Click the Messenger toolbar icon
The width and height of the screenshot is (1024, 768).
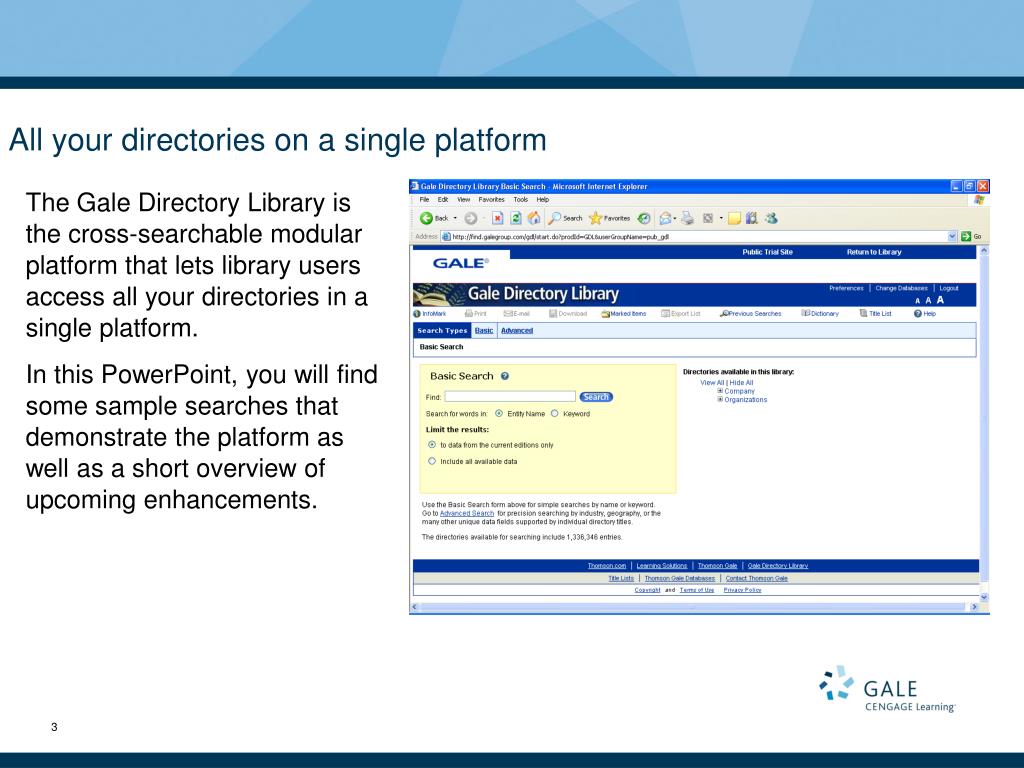771,218
